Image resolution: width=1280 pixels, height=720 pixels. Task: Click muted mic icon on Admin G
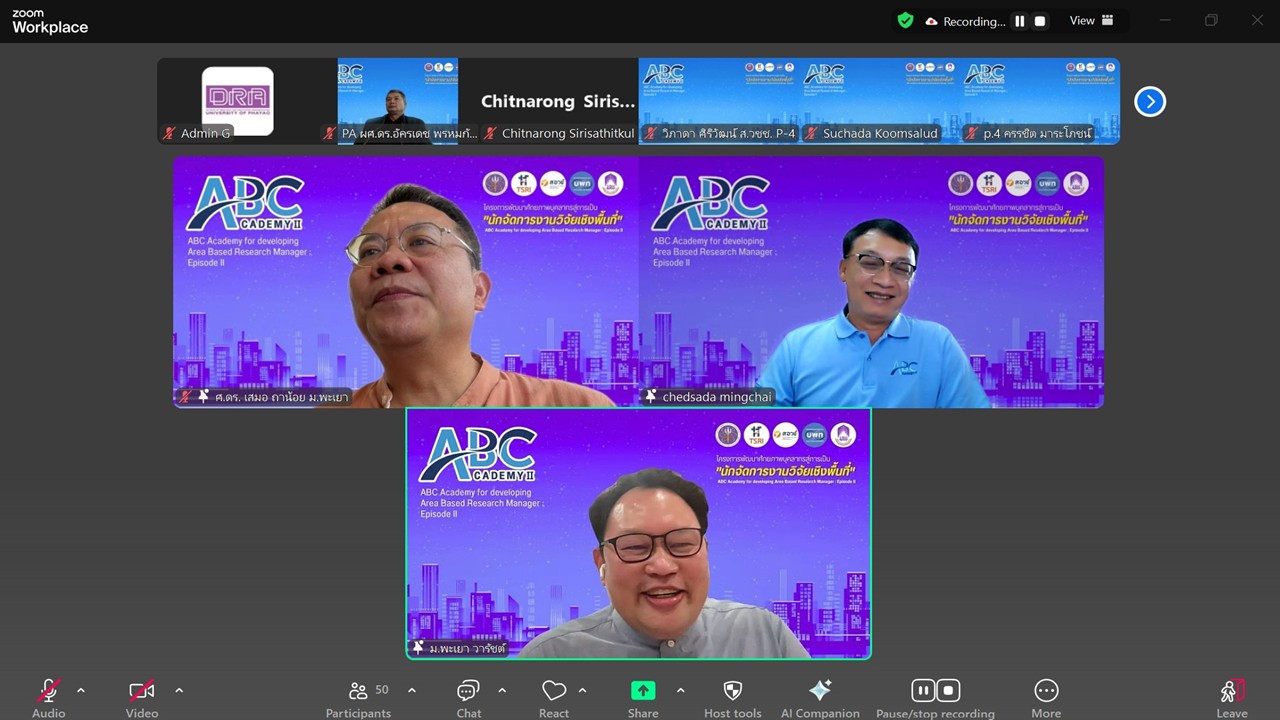pyautogui.click(x=169, y=133)
